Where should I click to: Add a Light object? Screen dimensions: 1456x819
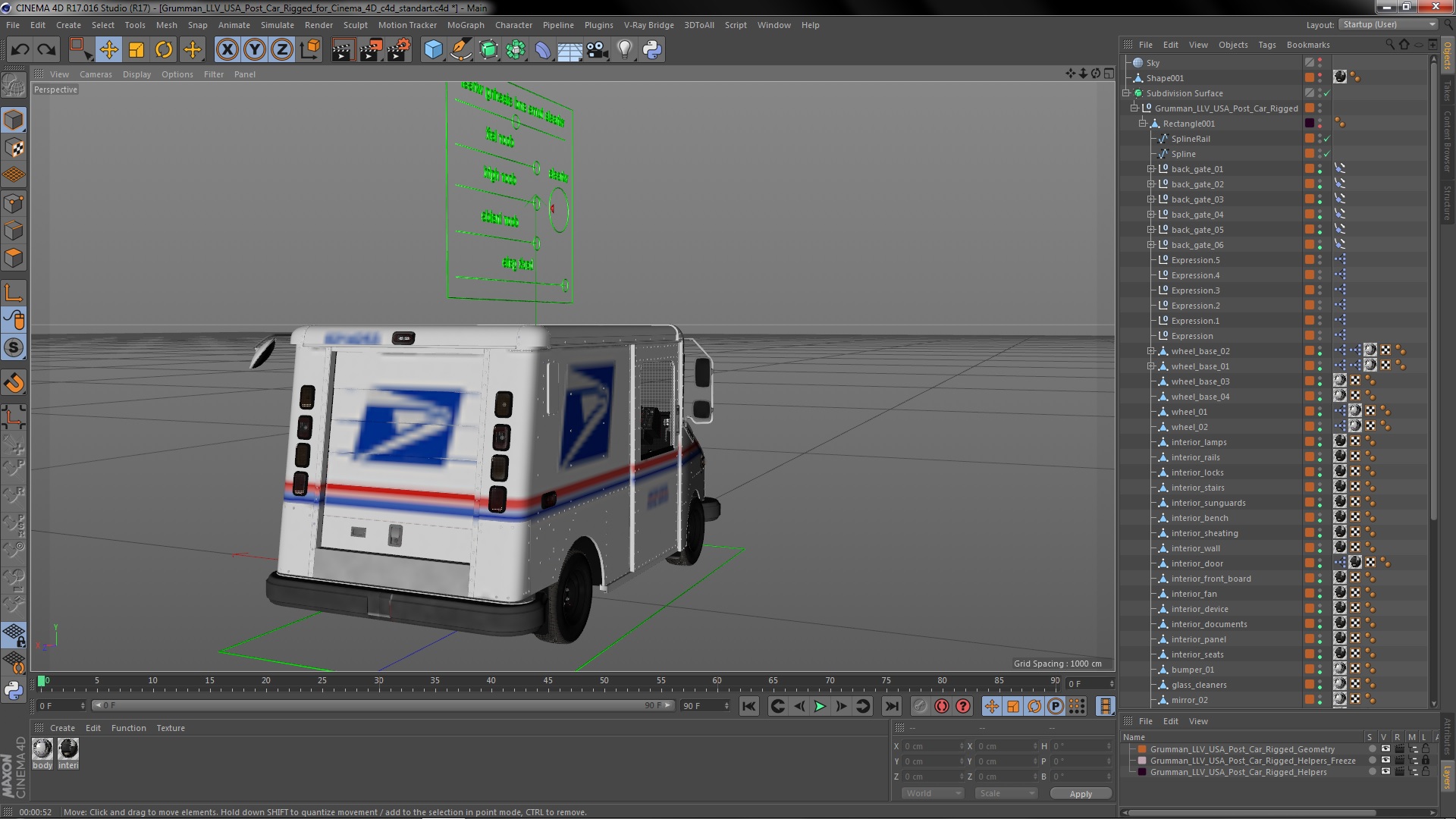625,50
